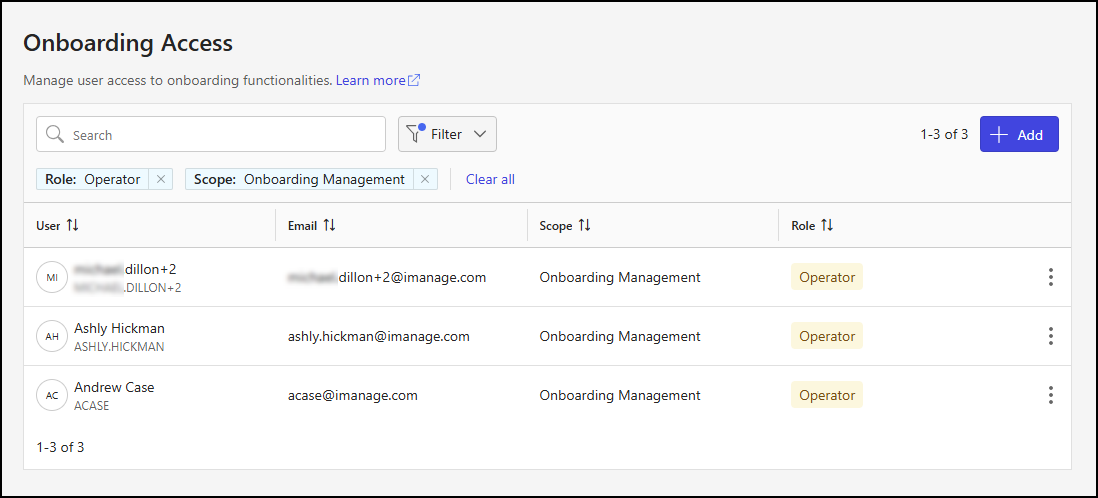Expand the Filter dropdown
Viewport: 1098px width, 498px height.
tap(447, 134)
